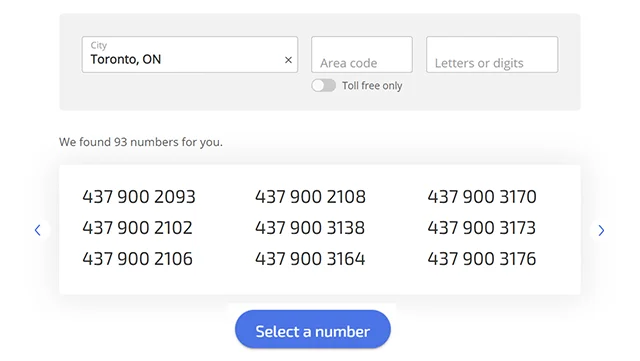Image resolution: width=640 pixels, height=361 pixels.
Task: Click the Area code field
Action: 362,55
